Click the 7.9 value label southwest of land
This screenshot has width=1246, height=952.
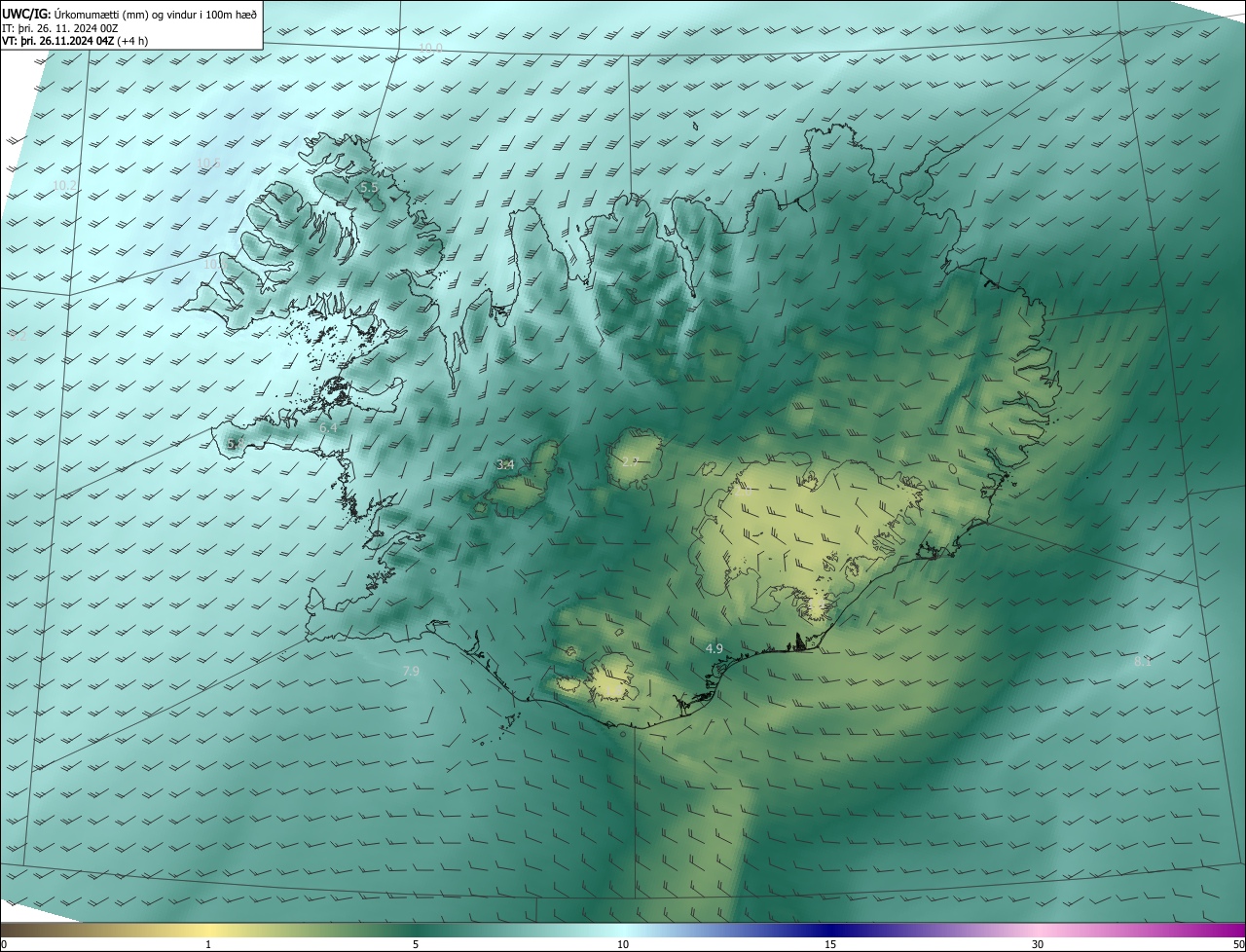pyautogui.click(x=411, y=672)
